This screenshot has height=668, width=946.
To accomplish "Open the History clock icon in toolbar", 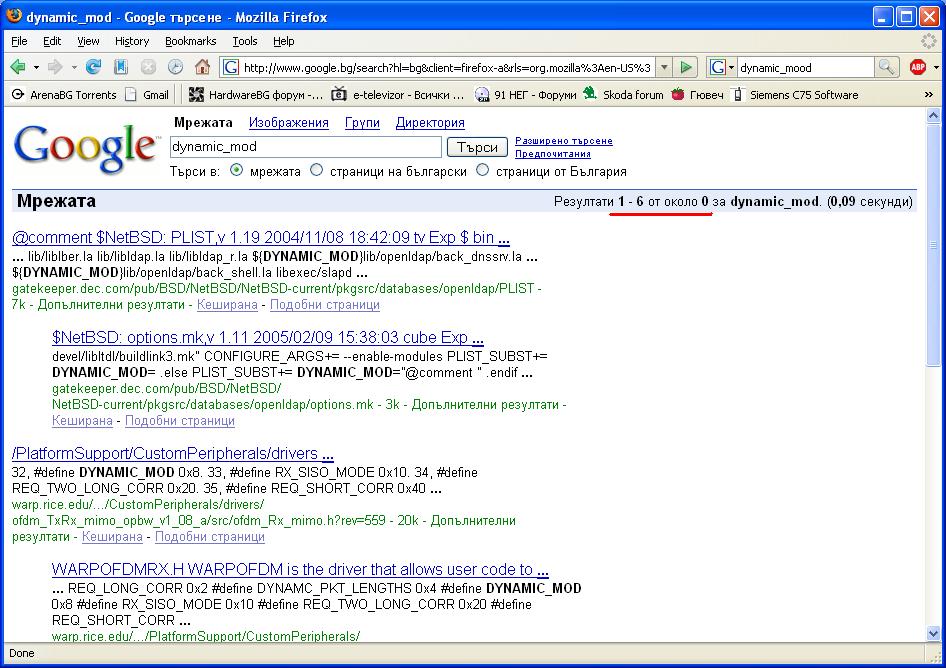I will point(175,67).
